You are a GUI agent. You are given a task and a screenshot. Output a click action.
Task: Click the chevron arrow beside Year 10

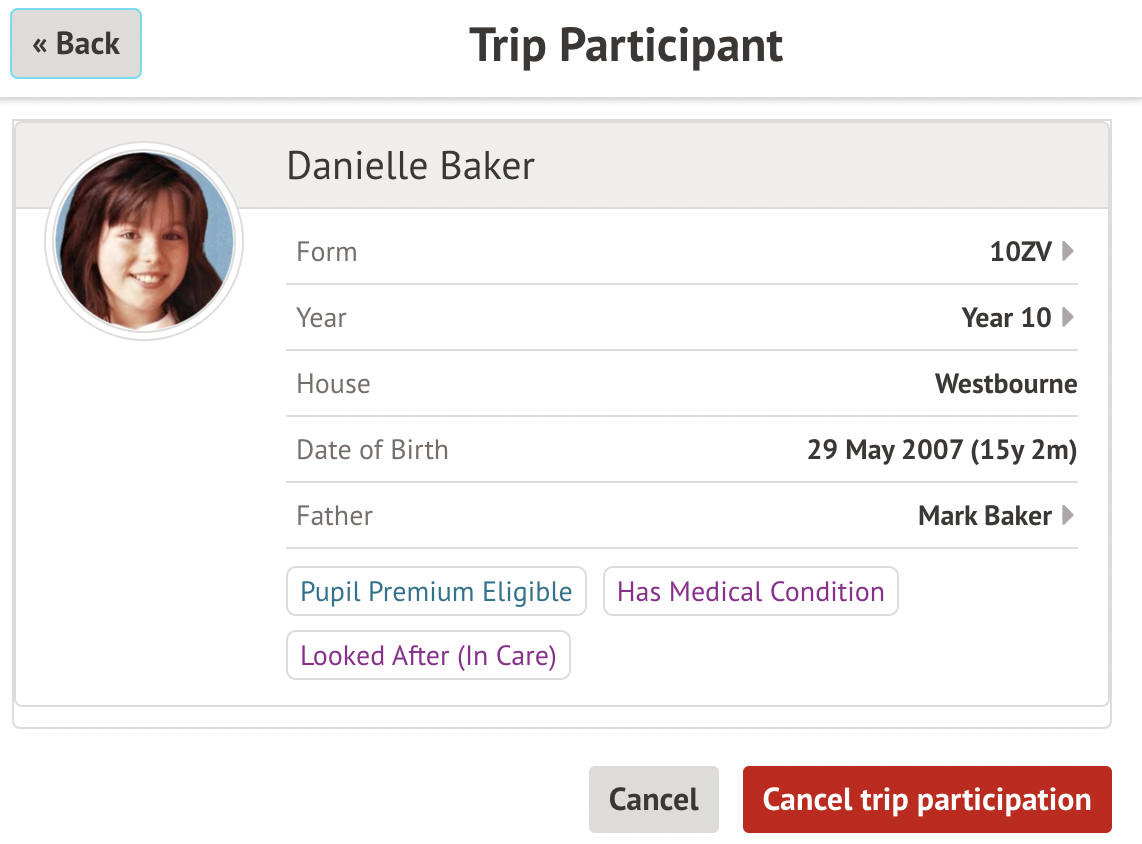pos(1068,318)
